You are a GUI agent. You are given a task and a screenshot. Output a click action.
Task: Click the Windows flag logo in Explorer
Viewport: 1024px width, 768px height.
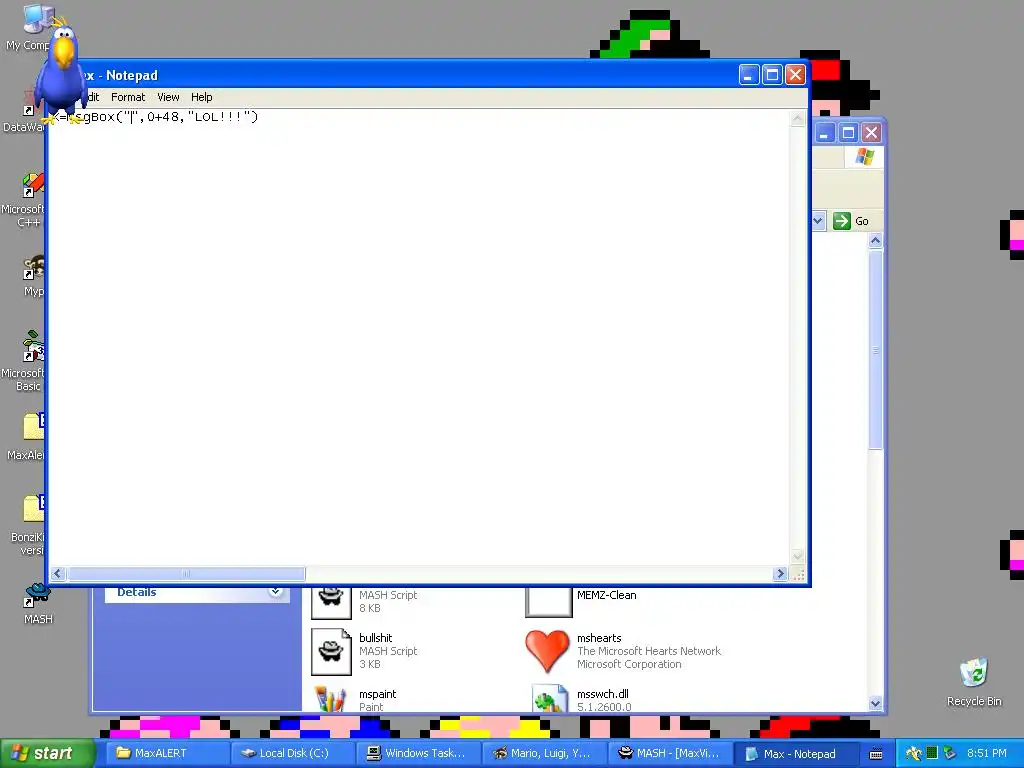[864, 157]
